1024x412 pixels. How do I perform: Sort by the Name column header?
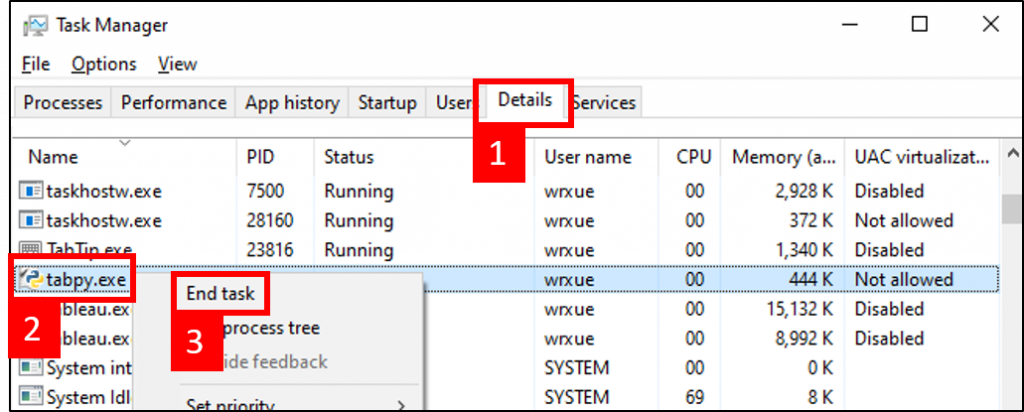53,157
